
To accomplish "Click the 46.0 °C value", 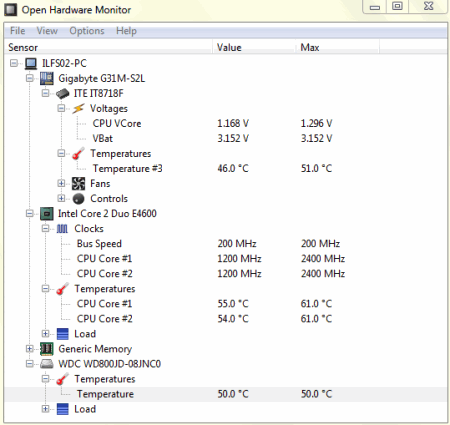I will [233, 168].
